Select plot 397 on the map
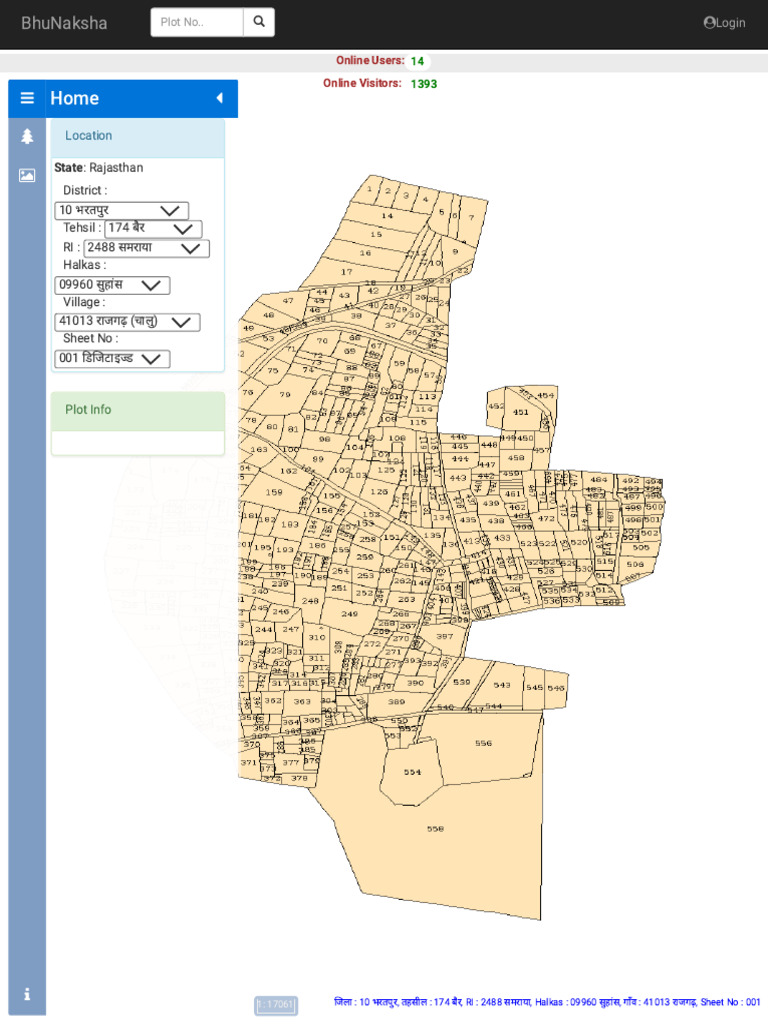Screen dimensions: 768x1024 tap(445, 636)
